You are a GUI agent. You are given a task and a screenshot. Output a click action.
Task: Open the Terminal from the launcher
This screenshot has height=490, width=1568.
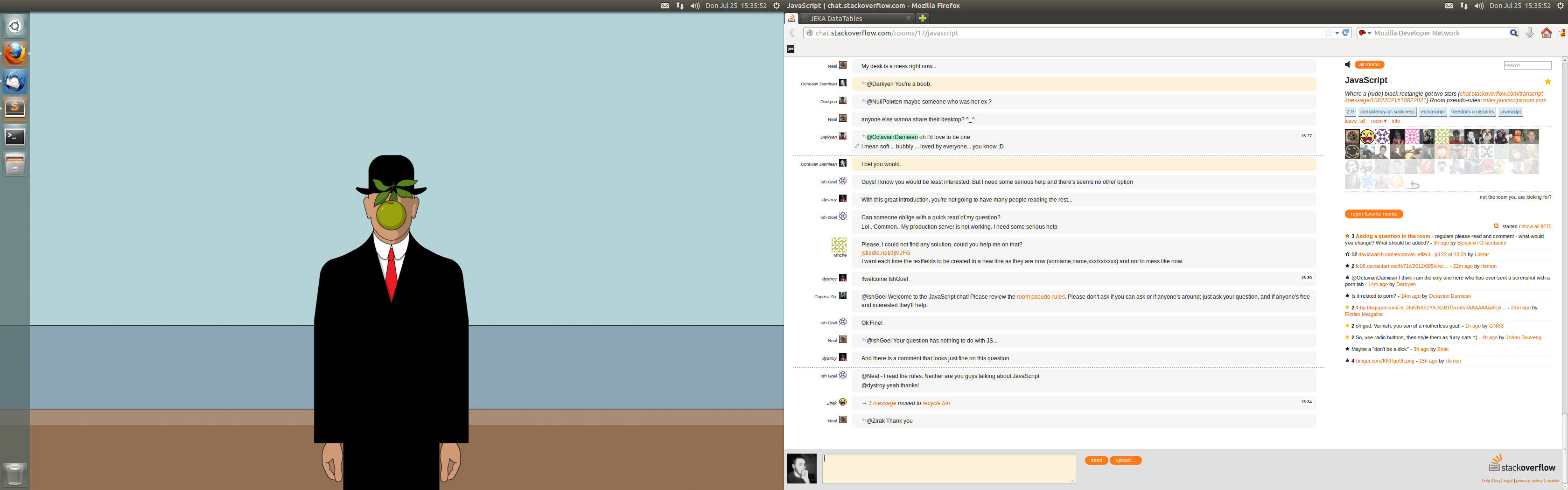click(14, 137)
